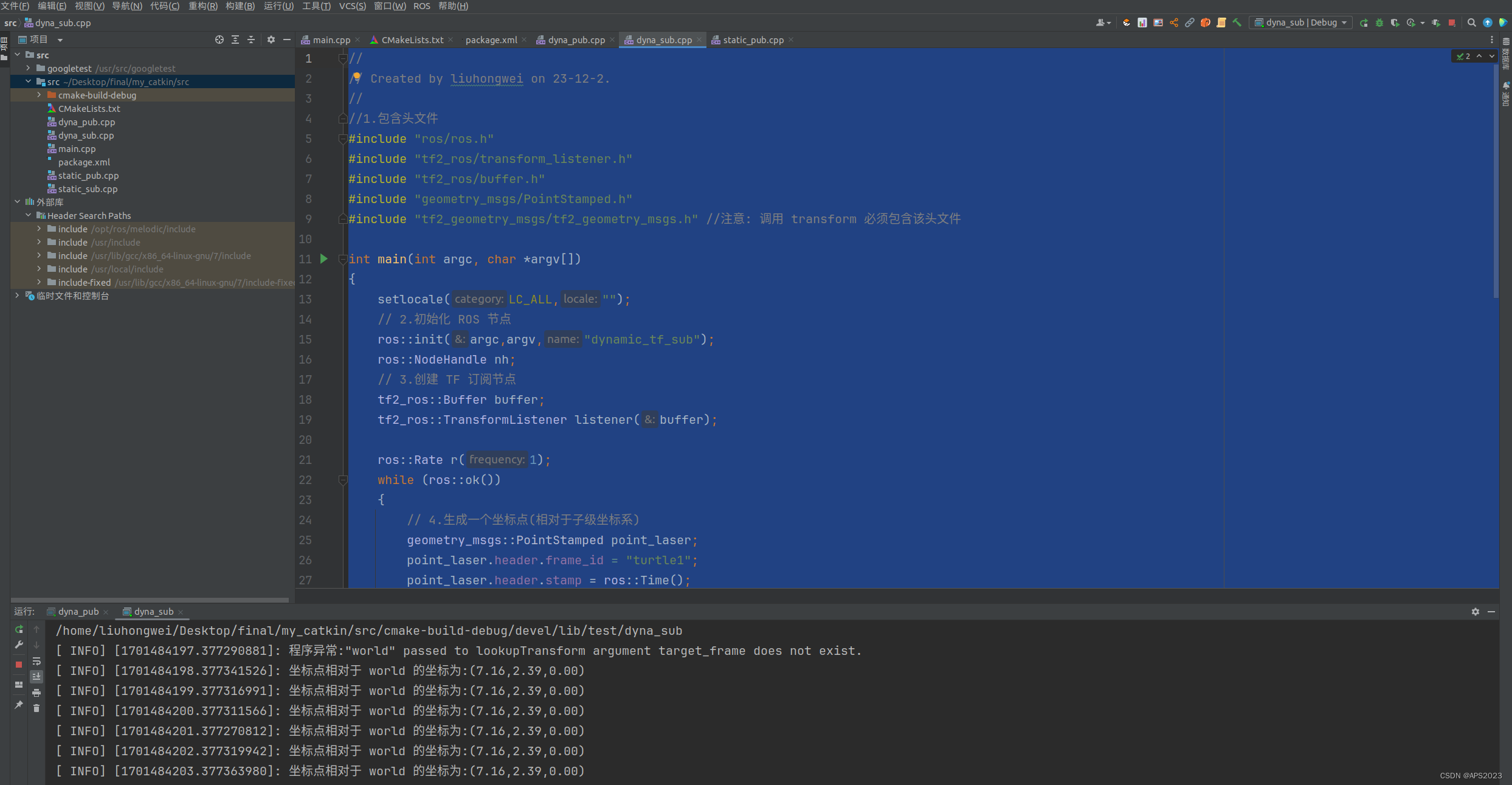Viewport: 1512px width, 785px height.
Task: Switch to the dyna_pub run tab
Action: [78, 612]
